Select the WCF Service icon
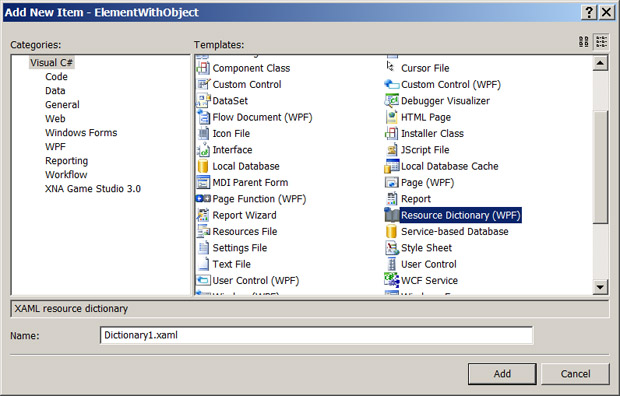620x396 pixels. click(391, 280)
